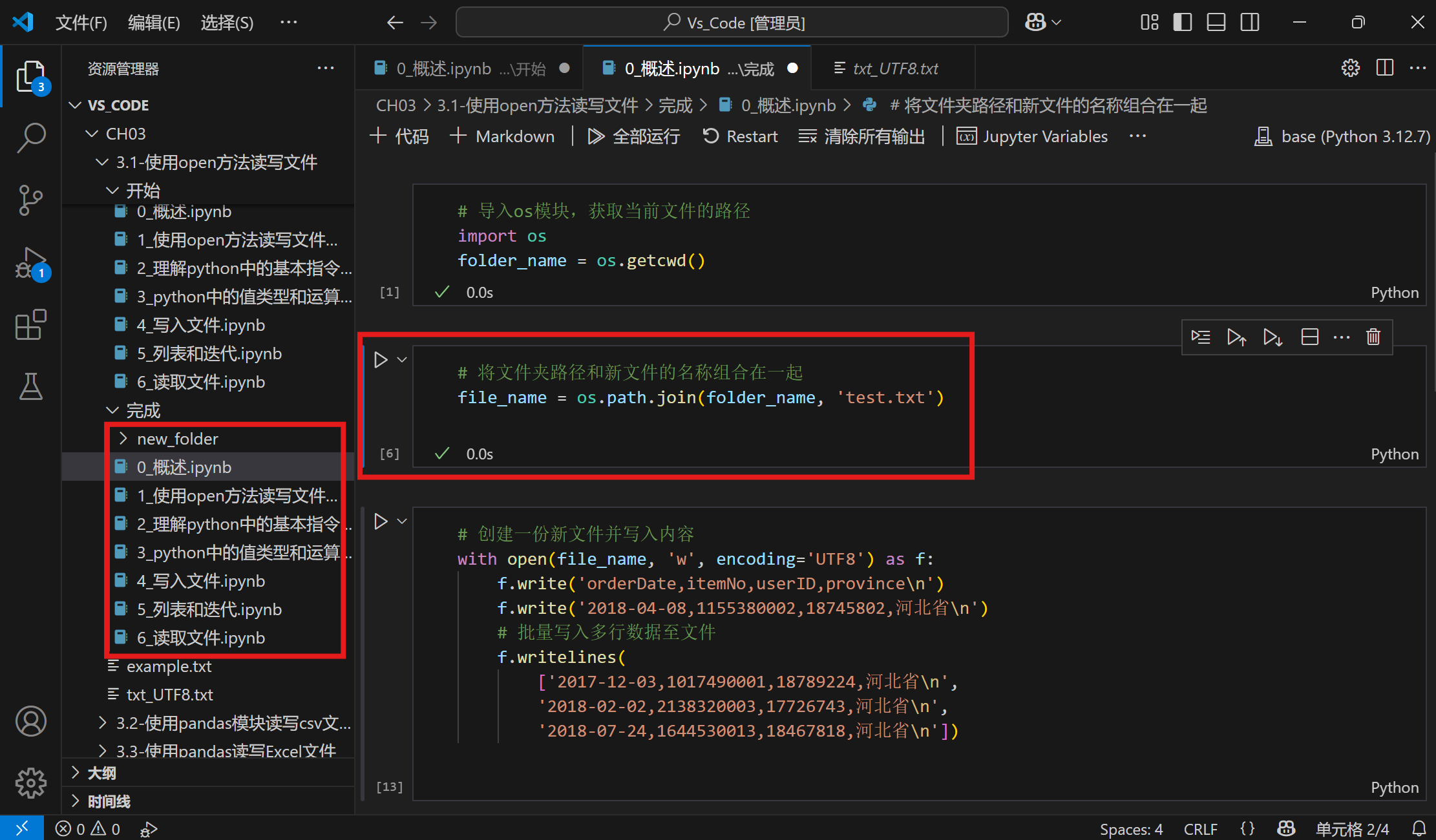
Task: Open the overflow menu bar ellipsis
Action: point(288,23)
